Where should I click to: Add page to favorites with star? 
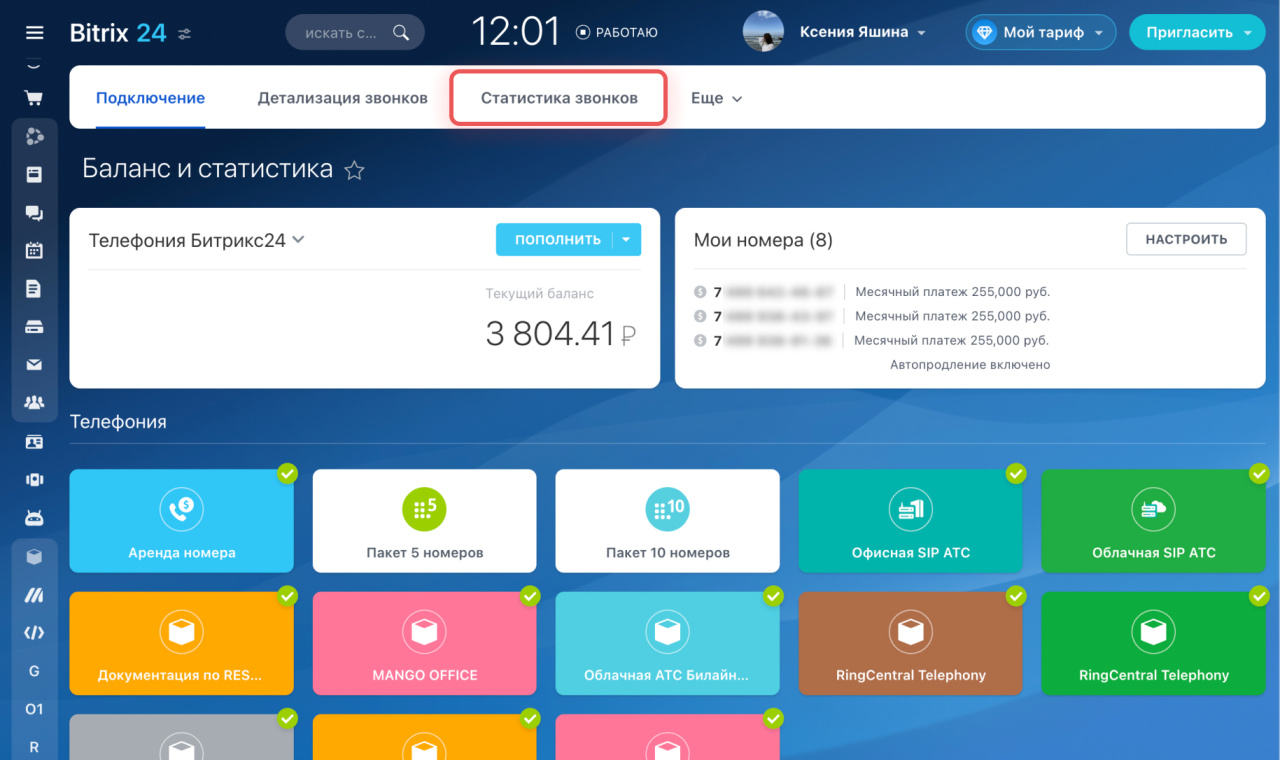[x=354, y=170]
